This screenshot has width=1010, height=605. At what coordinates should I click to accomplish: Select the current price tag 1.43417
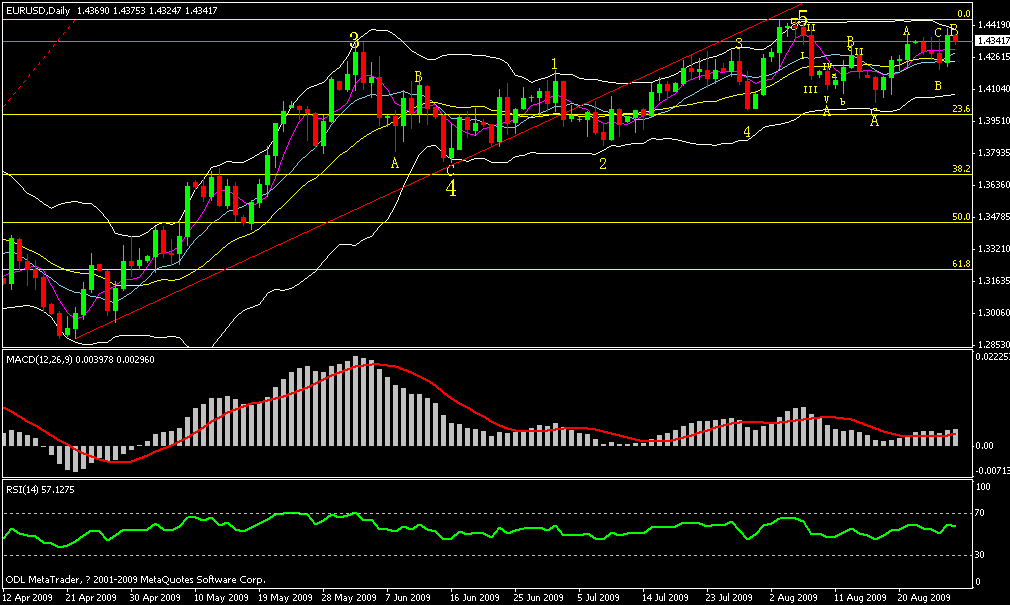[993, 41]
